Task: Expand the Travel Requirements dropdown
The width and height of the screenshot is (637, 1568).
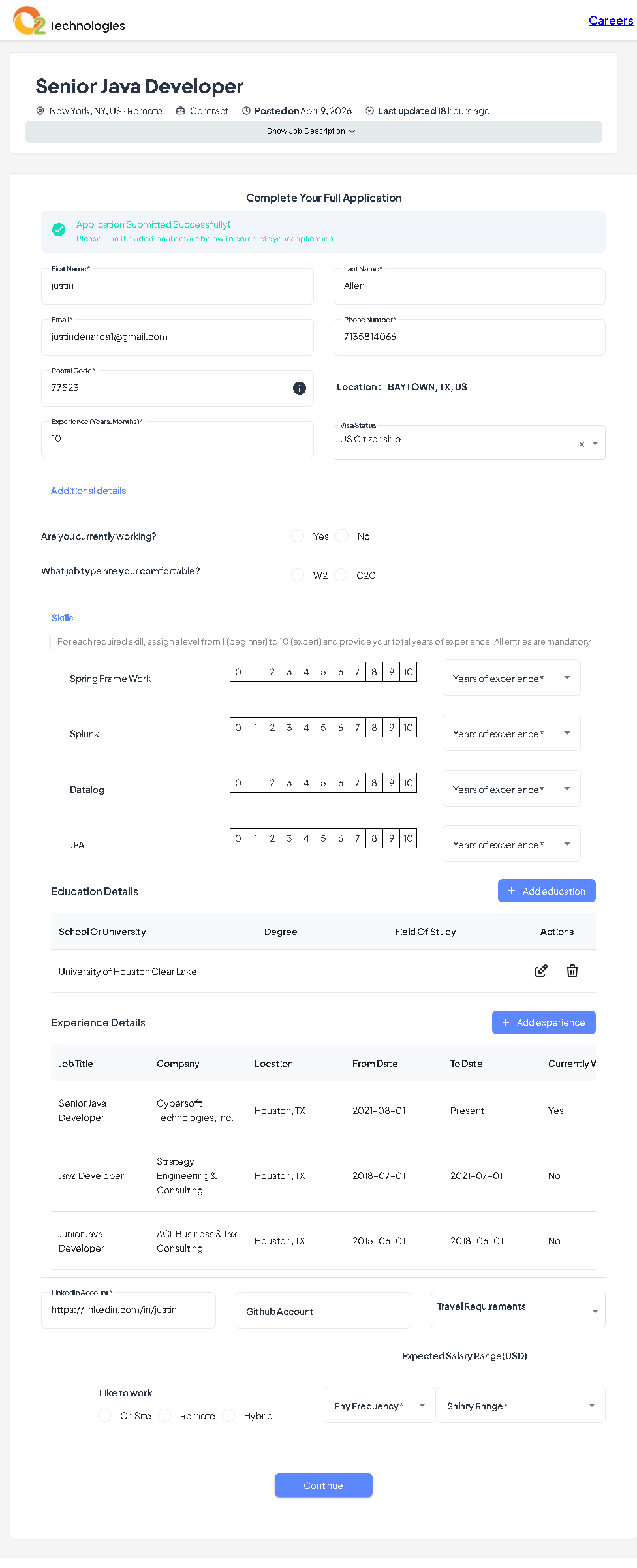Action: click(x=518, y=1310)
